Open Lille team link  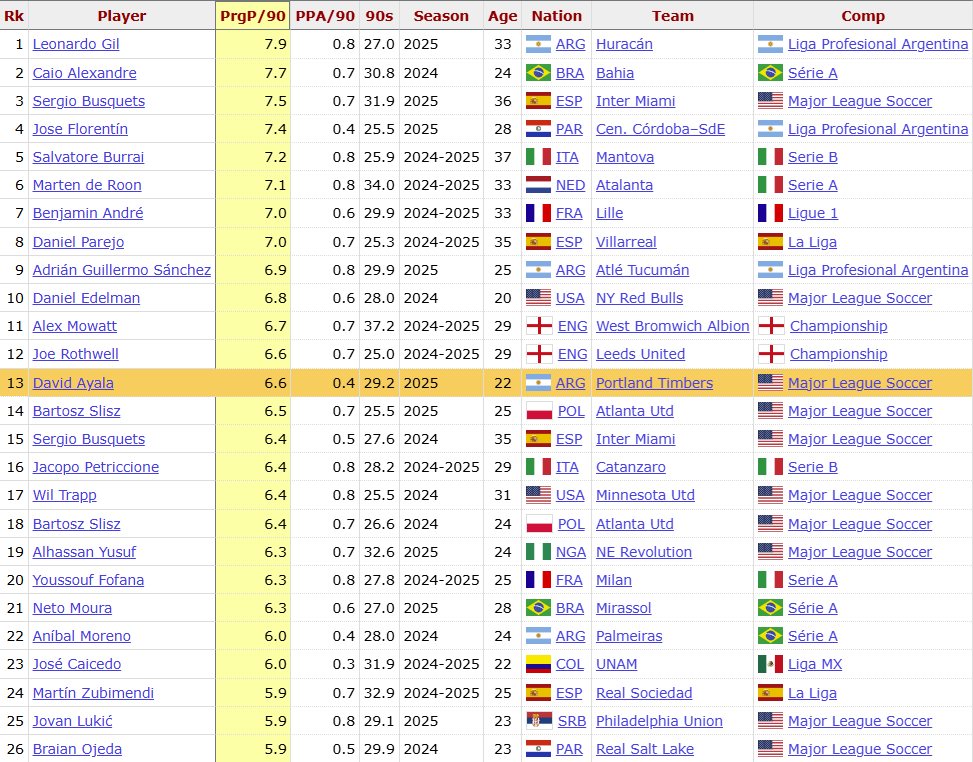(x=609, y=213)
